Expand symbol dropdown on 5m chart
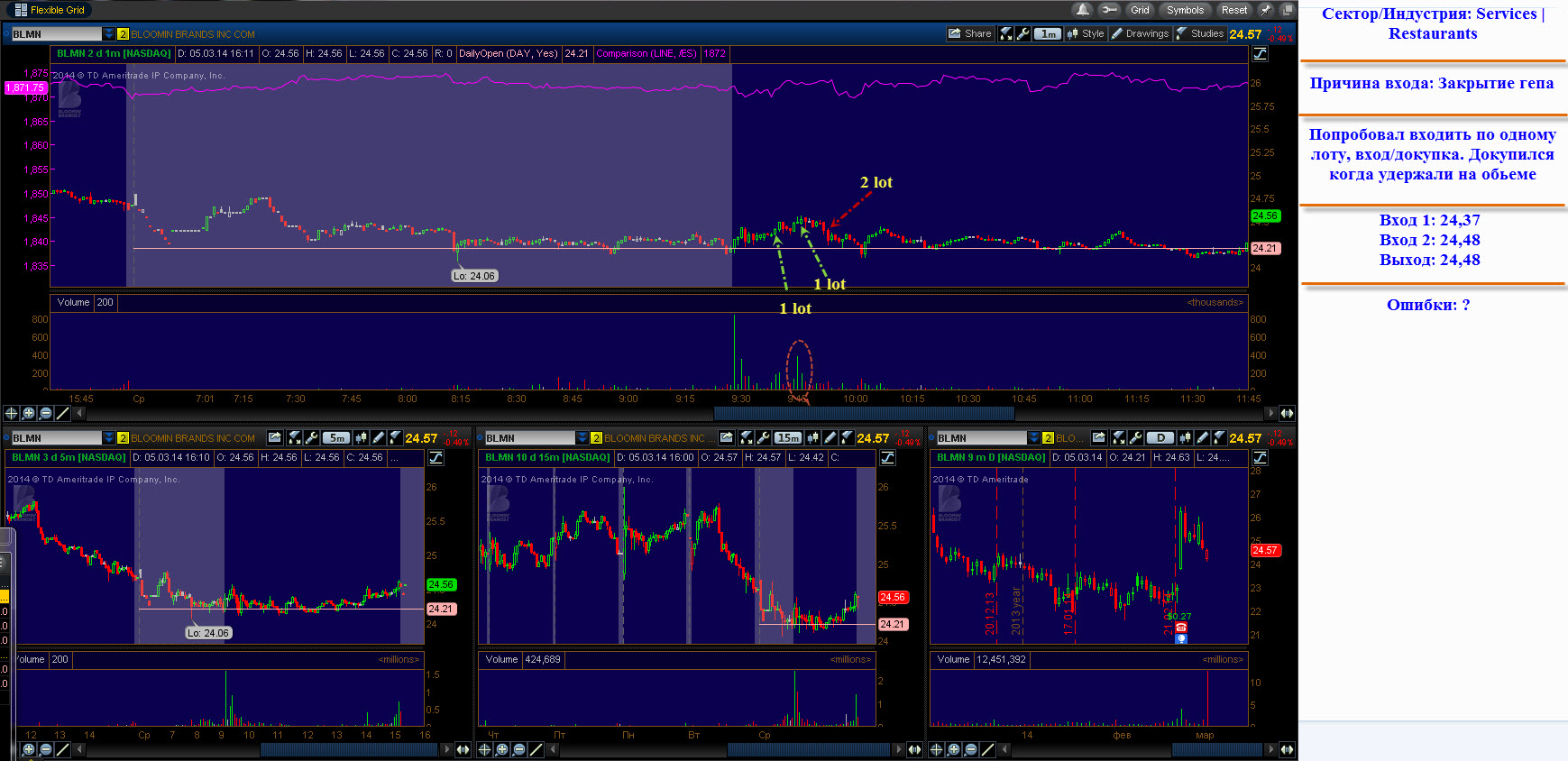 pyautogui.click(x=109, y=438)
